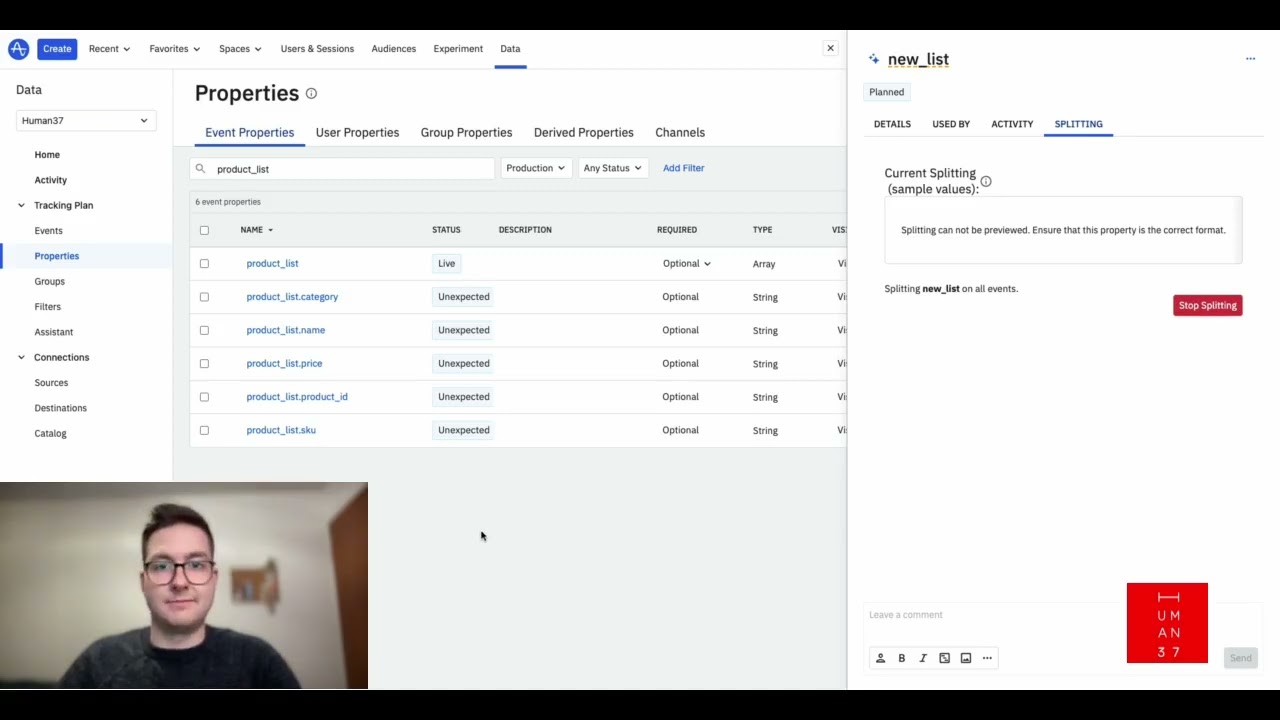Open Events under Tracking Plan
Viewport: 1280px width, 720px height.
click(x=48, y=231)
